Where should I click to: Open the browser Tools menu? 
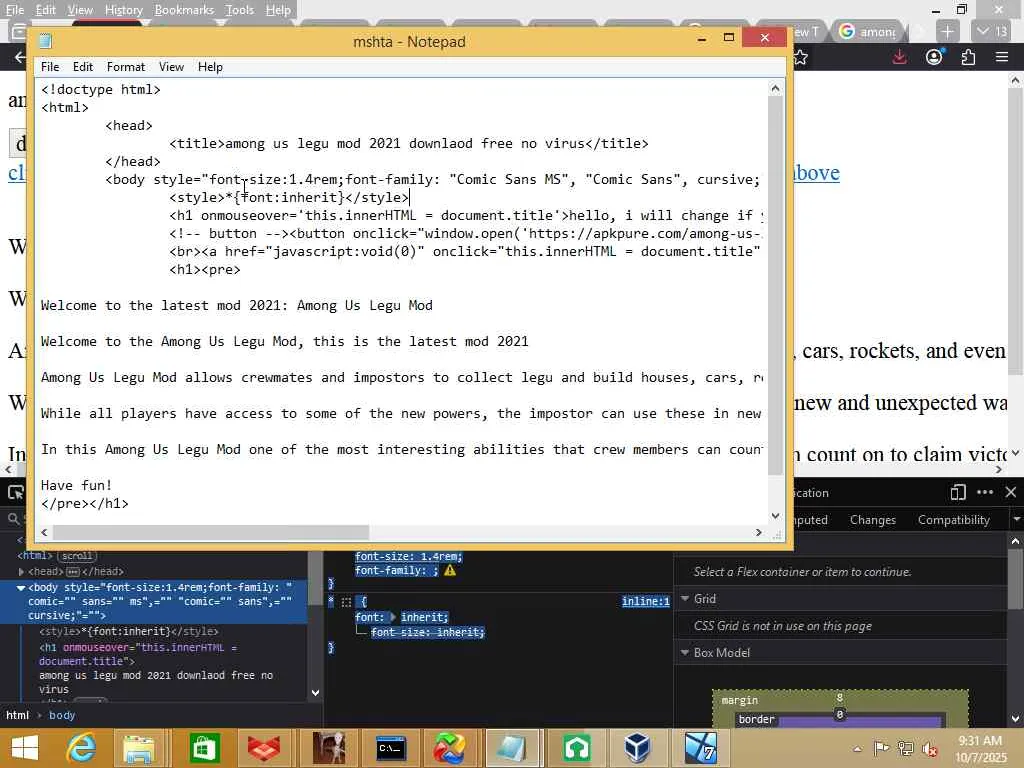click(239, 10)
